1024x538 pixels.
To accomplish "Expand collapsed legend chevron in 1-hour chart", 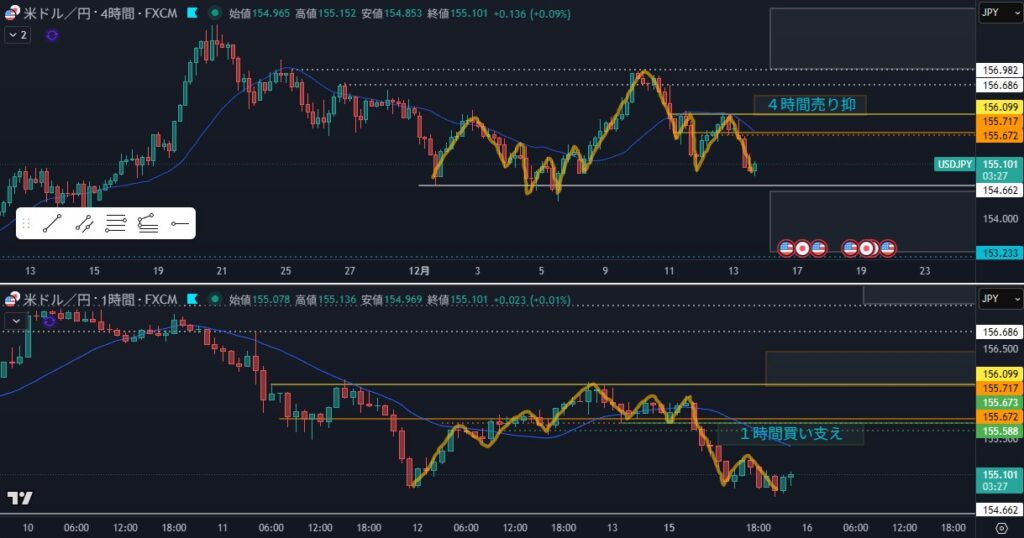I will click(14, 319).
